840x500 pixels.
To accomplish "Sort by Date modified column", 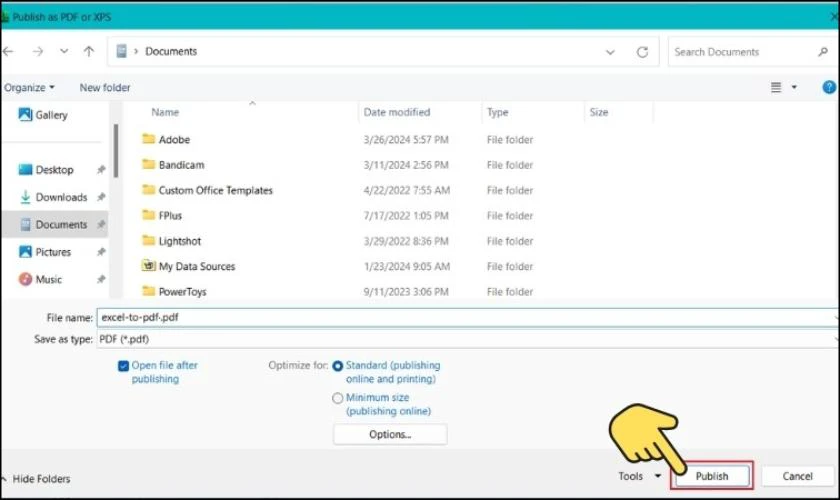I will 397,113.
